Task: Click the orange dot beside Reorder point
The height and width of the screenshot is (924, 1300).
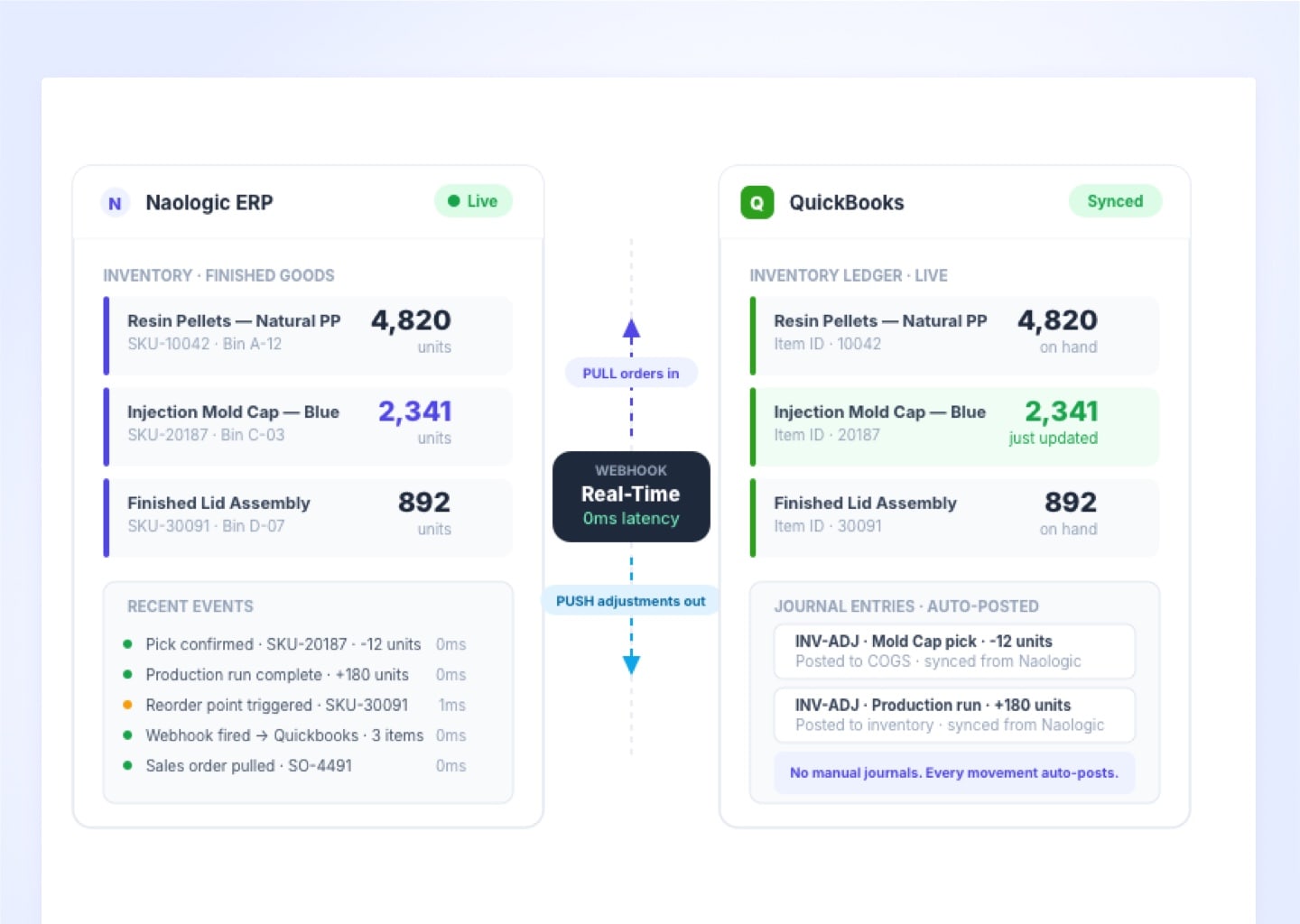Action: pos(127,705)
